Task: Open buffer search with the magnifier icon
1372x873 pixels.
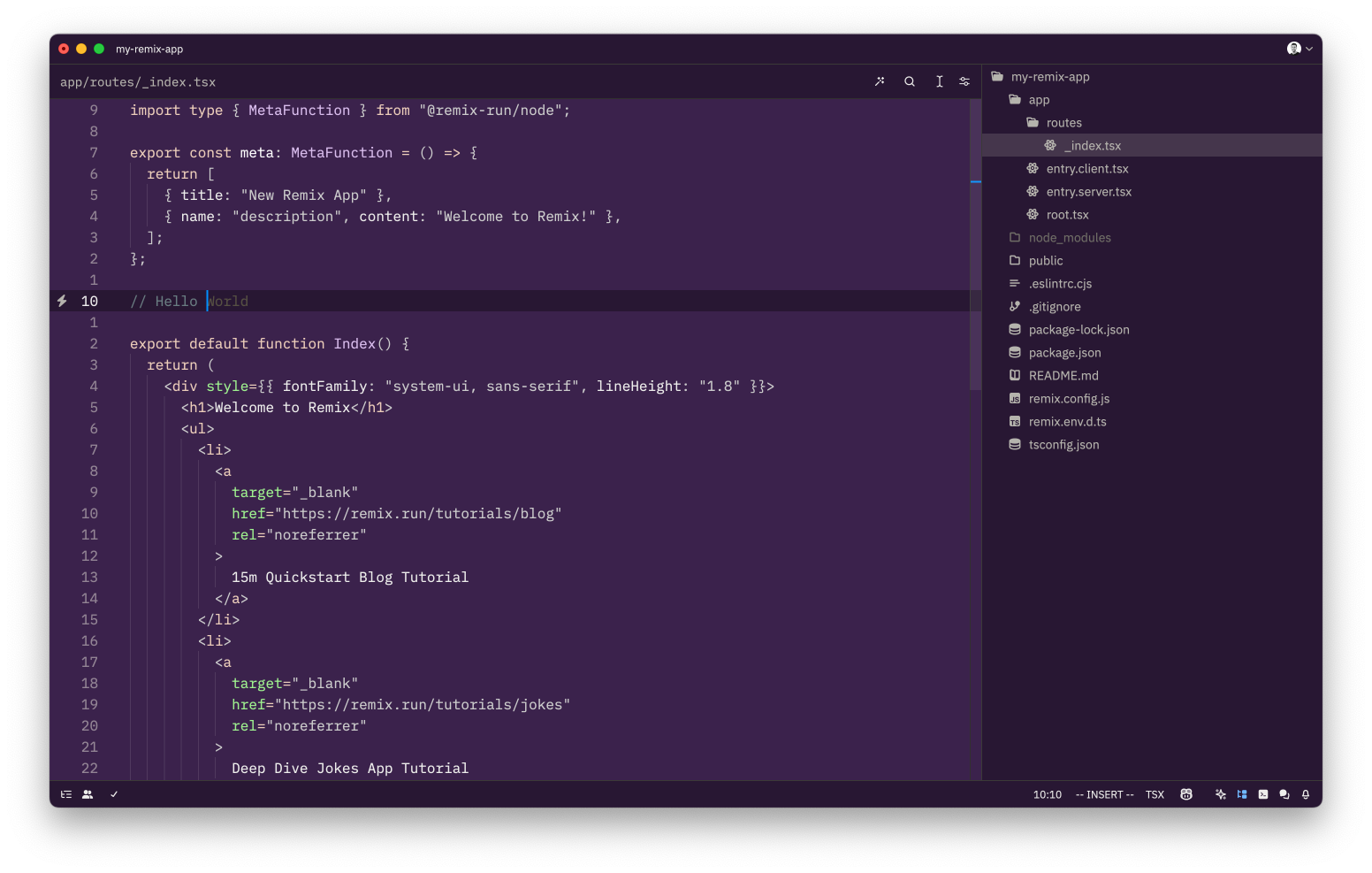Action: click(x=910, y=81)
